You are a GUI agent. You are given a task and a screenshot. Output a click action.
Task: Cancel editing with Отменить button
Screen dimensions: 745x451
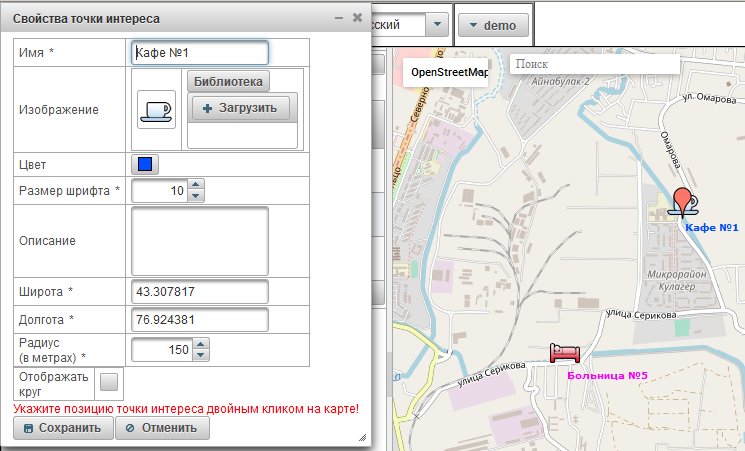(x=162, y=428)
